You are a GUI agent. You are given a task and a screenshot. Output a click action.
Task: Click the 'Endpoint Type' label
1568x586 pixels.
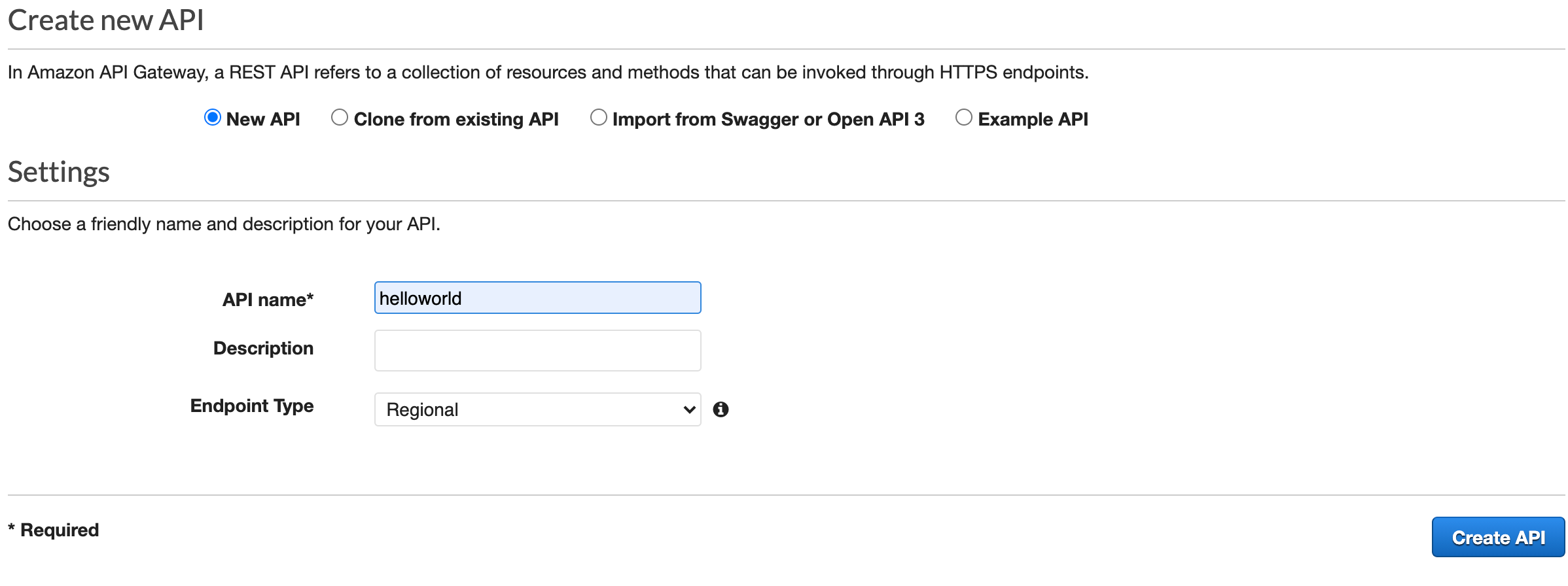(252, 406)
